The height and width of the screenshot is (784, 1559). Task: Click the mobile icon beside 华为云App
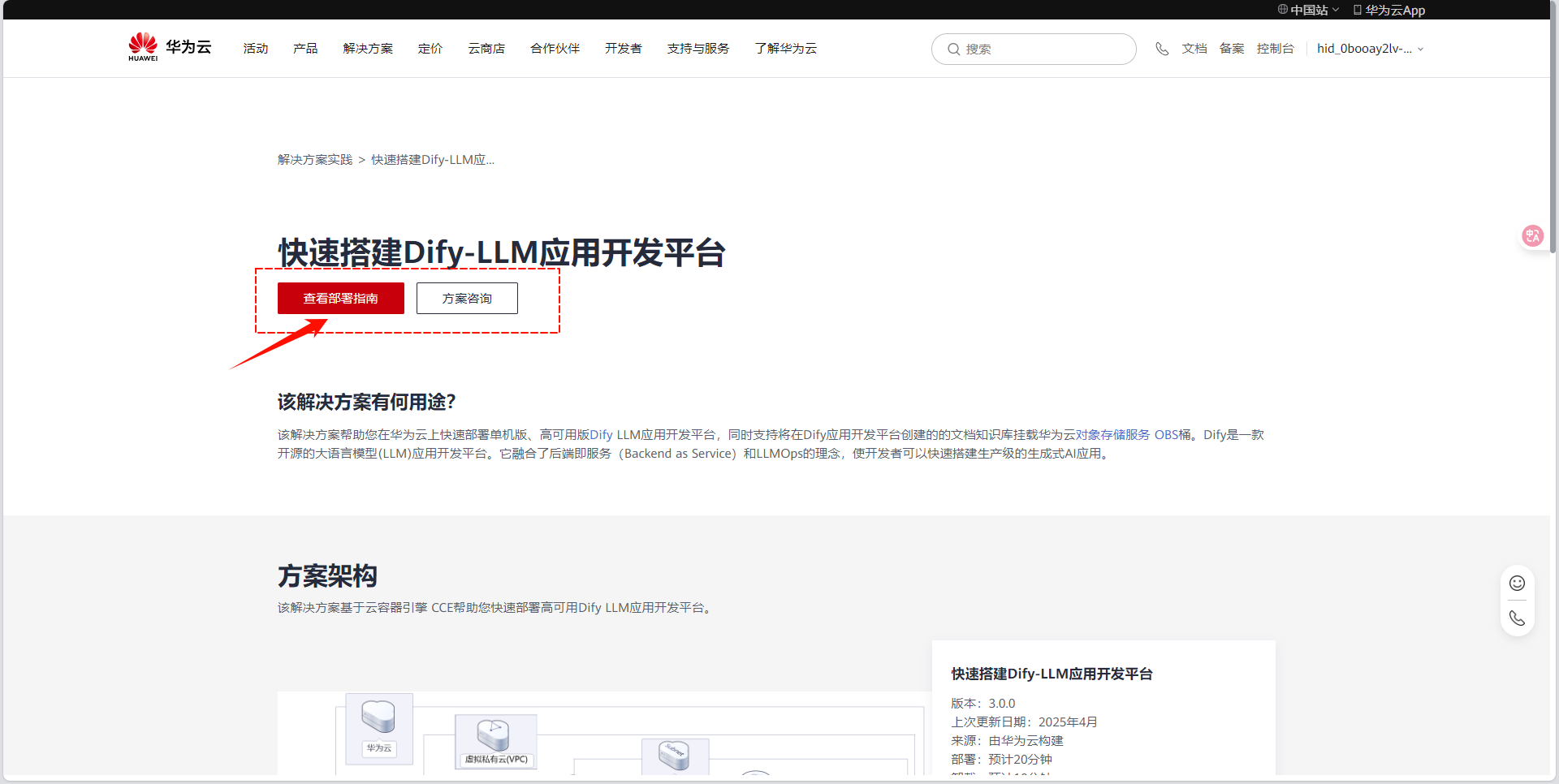pos(1357,10)
